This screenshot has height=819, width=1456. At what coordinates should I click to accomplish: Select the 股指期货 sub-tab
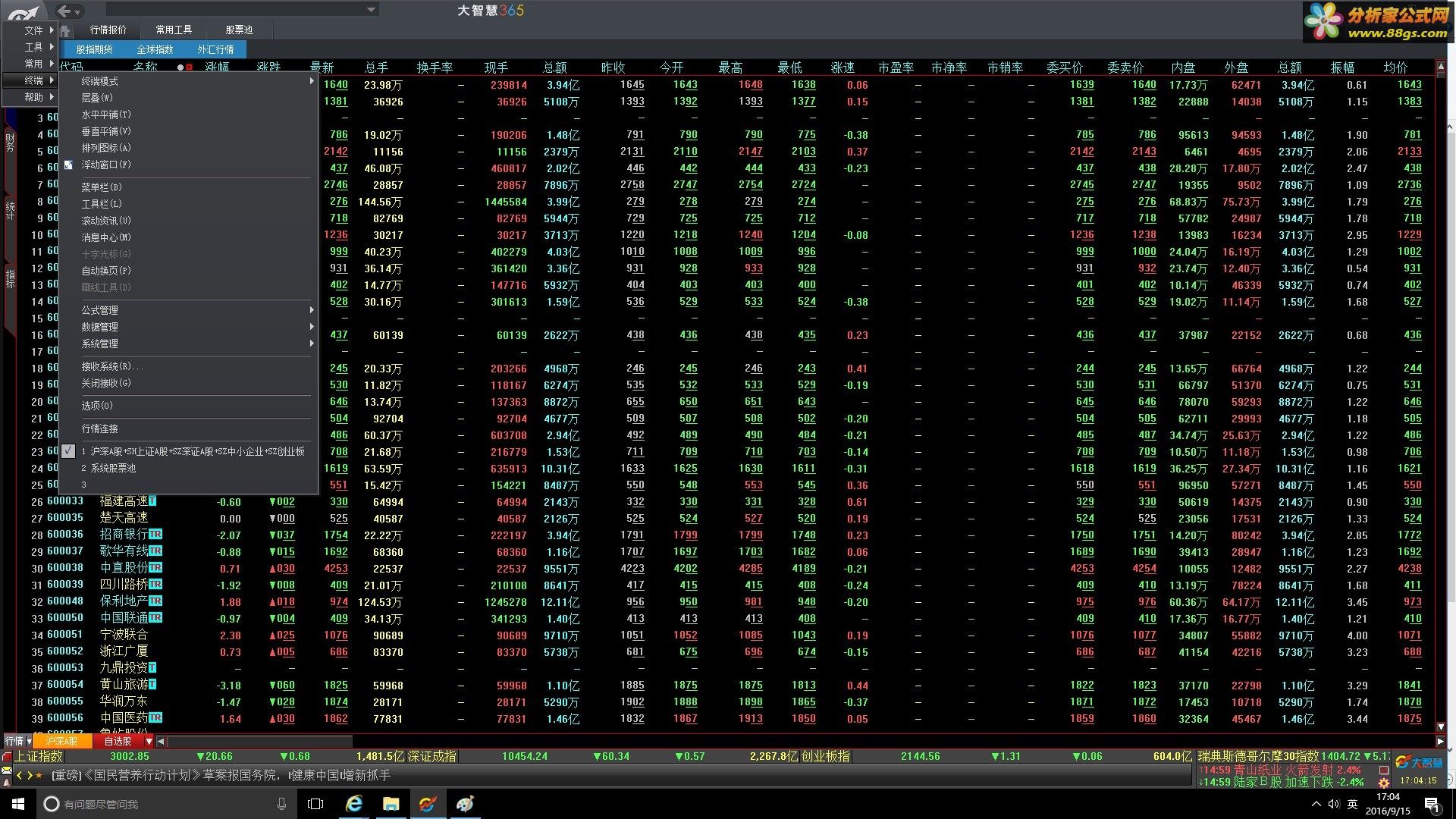pos(94,49)
